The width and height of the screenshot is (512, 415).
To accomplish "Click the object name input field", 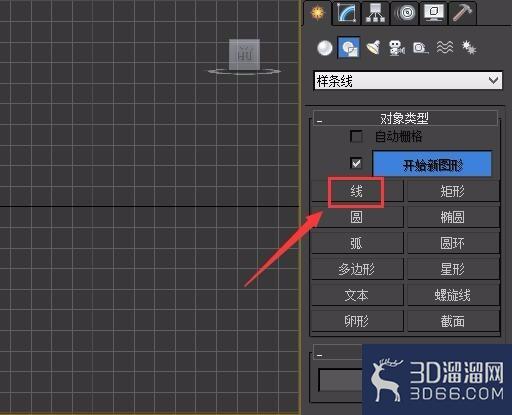I will coord(341,380).
